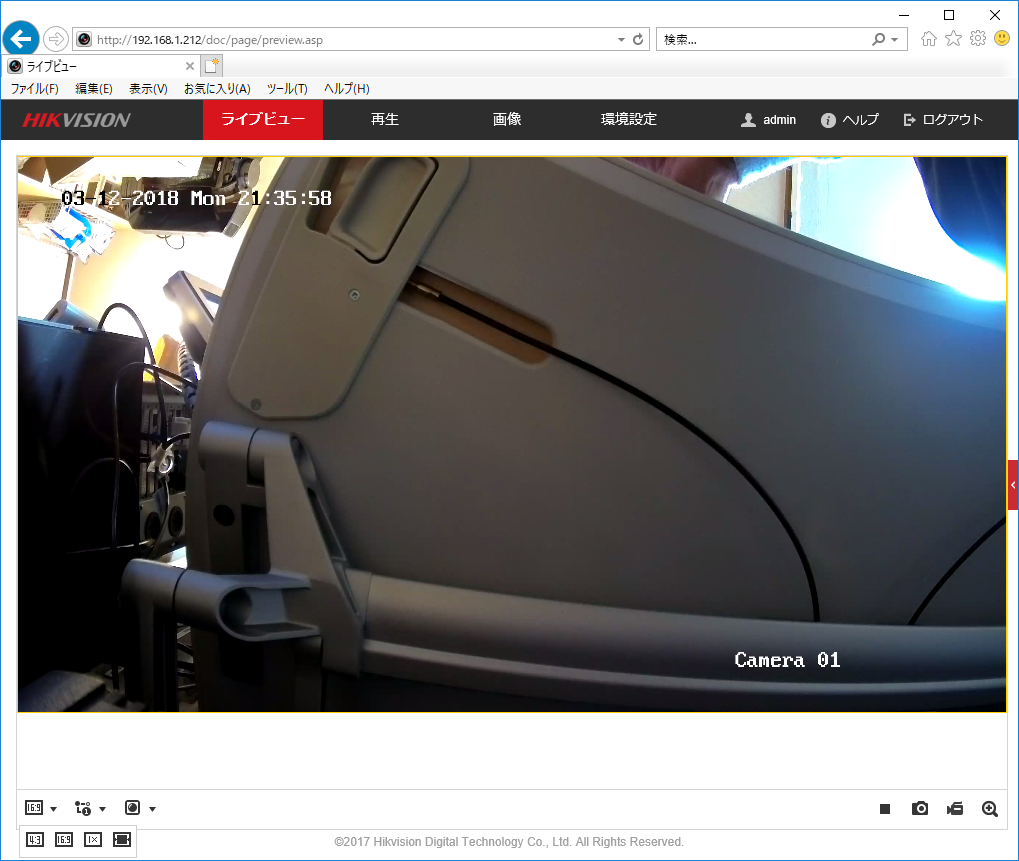Go forward with the browser forward arrow

pos(56,39)
